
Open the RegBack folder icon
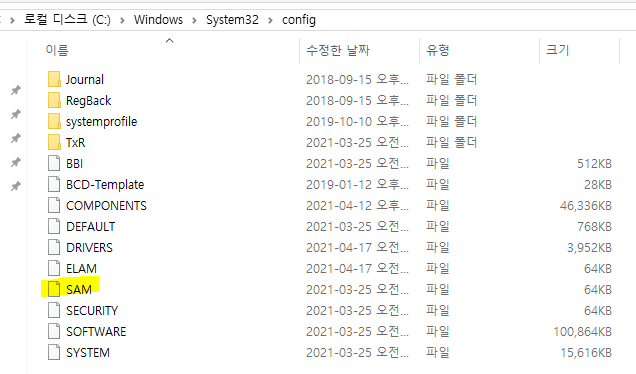(x=54, y=100)
